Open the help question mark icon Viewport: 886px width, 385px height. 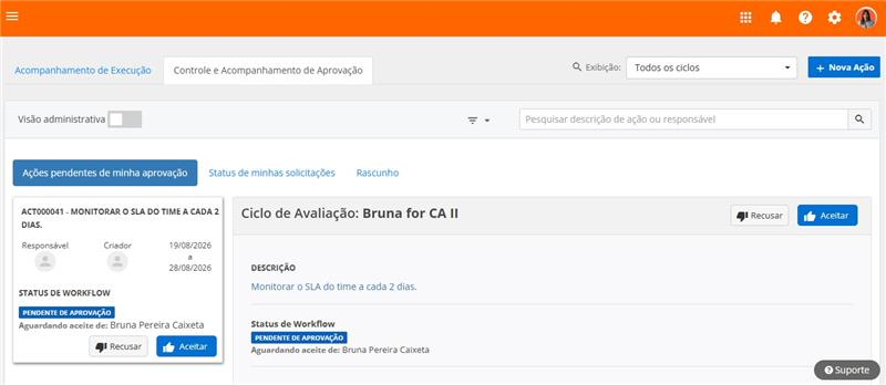(x=805, y=18)
